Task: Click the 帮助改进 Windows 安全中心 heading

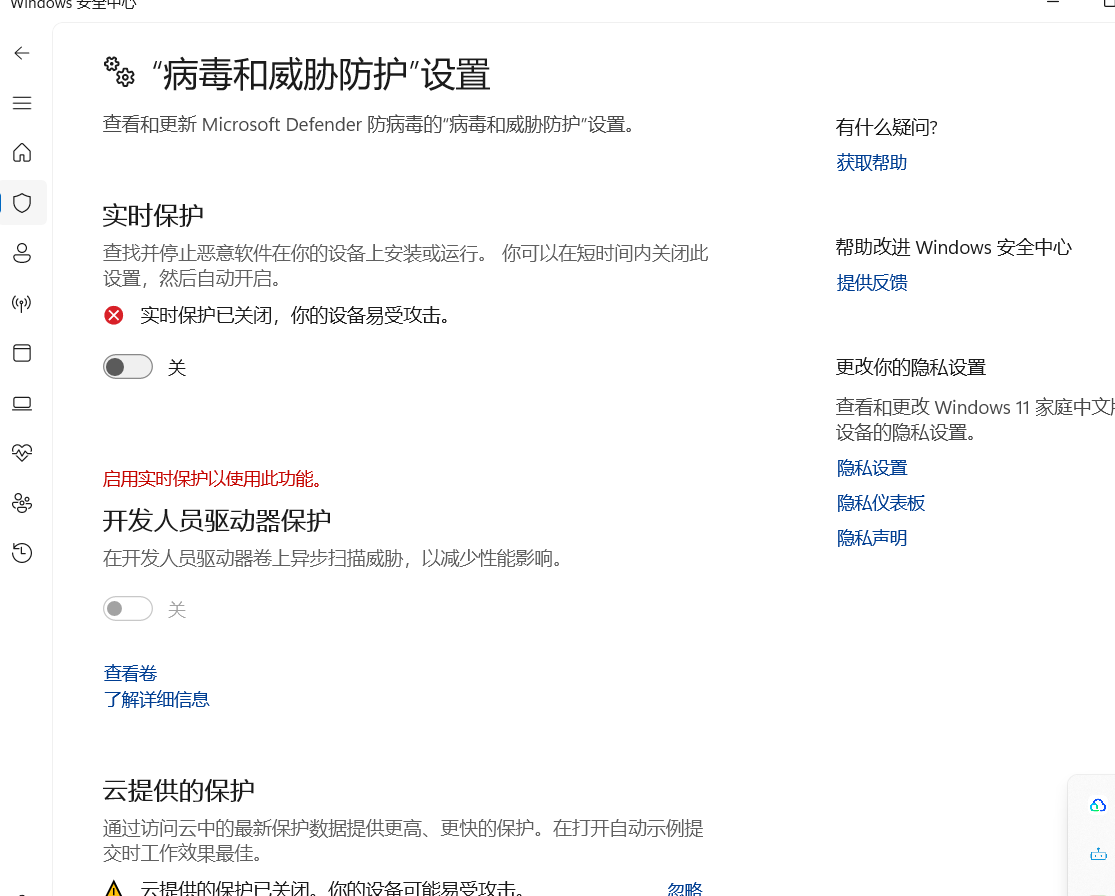Action: [x=954, y=247]
